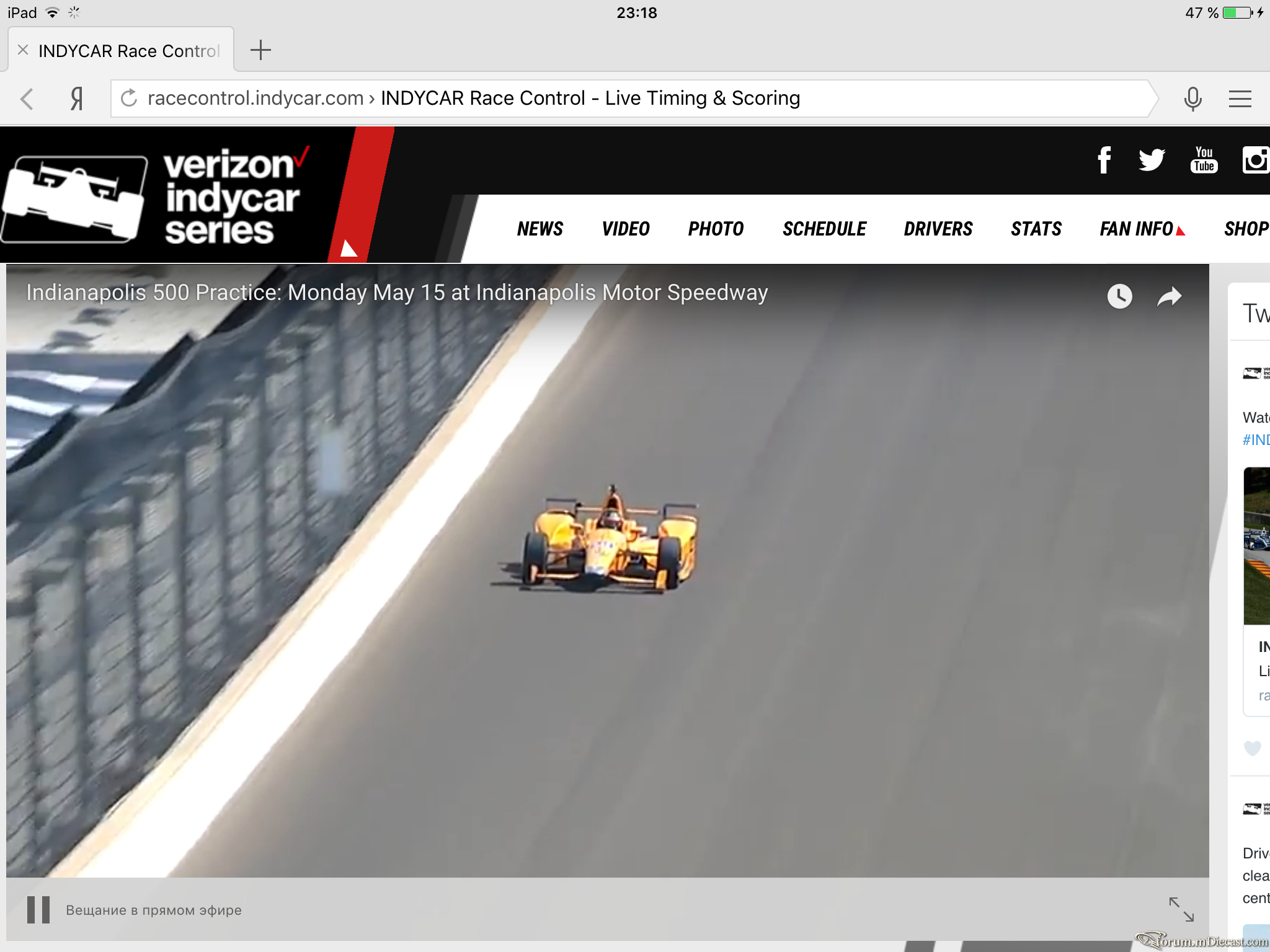Share the video with arrow icon
Screen dimensions: 1270x952
1170,297
